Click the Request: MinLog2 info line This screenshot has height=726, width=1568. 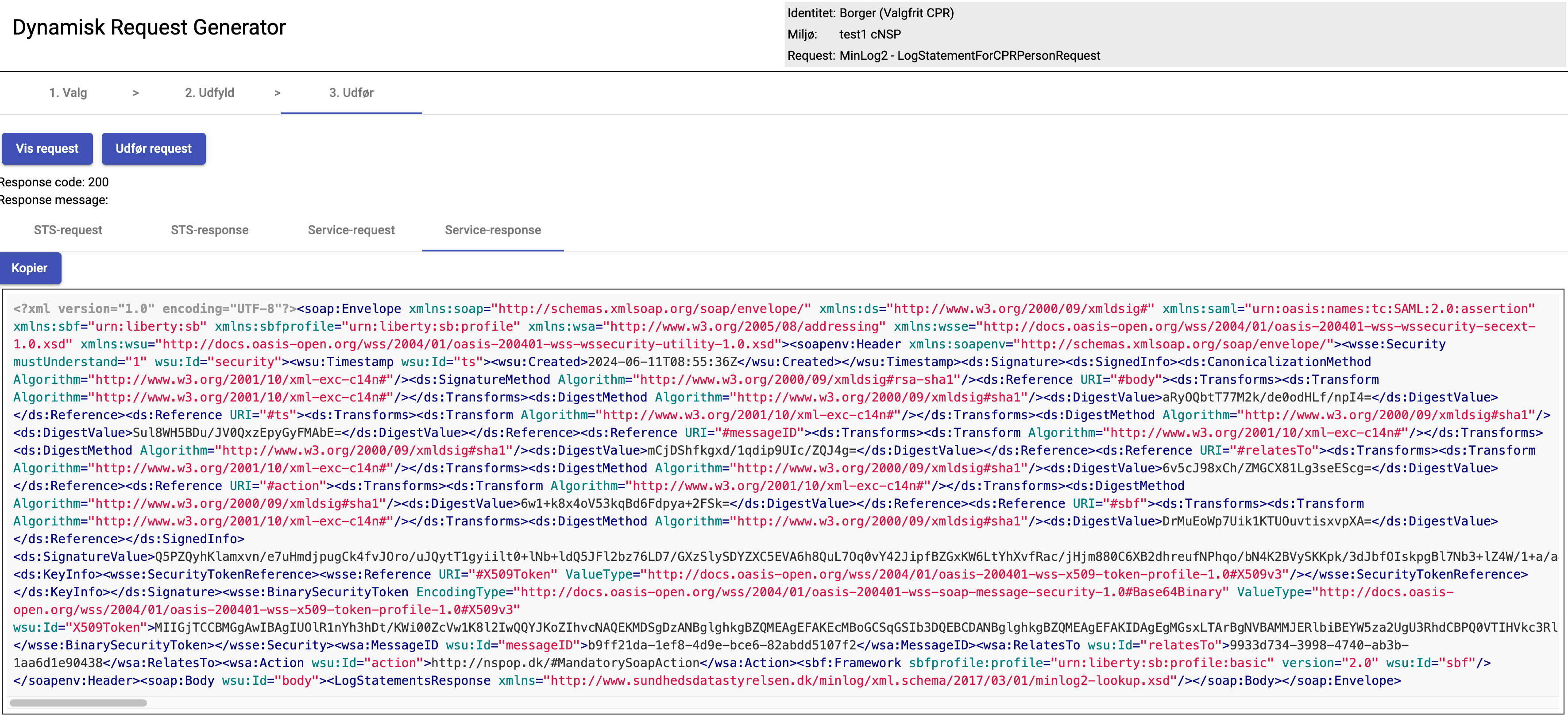[943, 55]
